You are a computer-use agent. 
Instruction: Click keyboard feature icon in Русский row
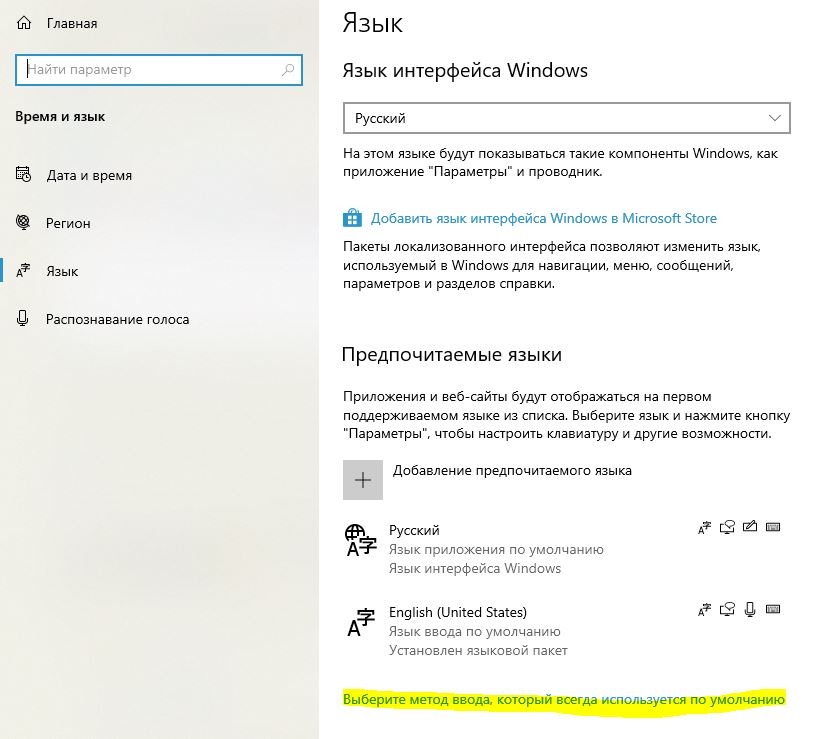(x=773, y=527)
